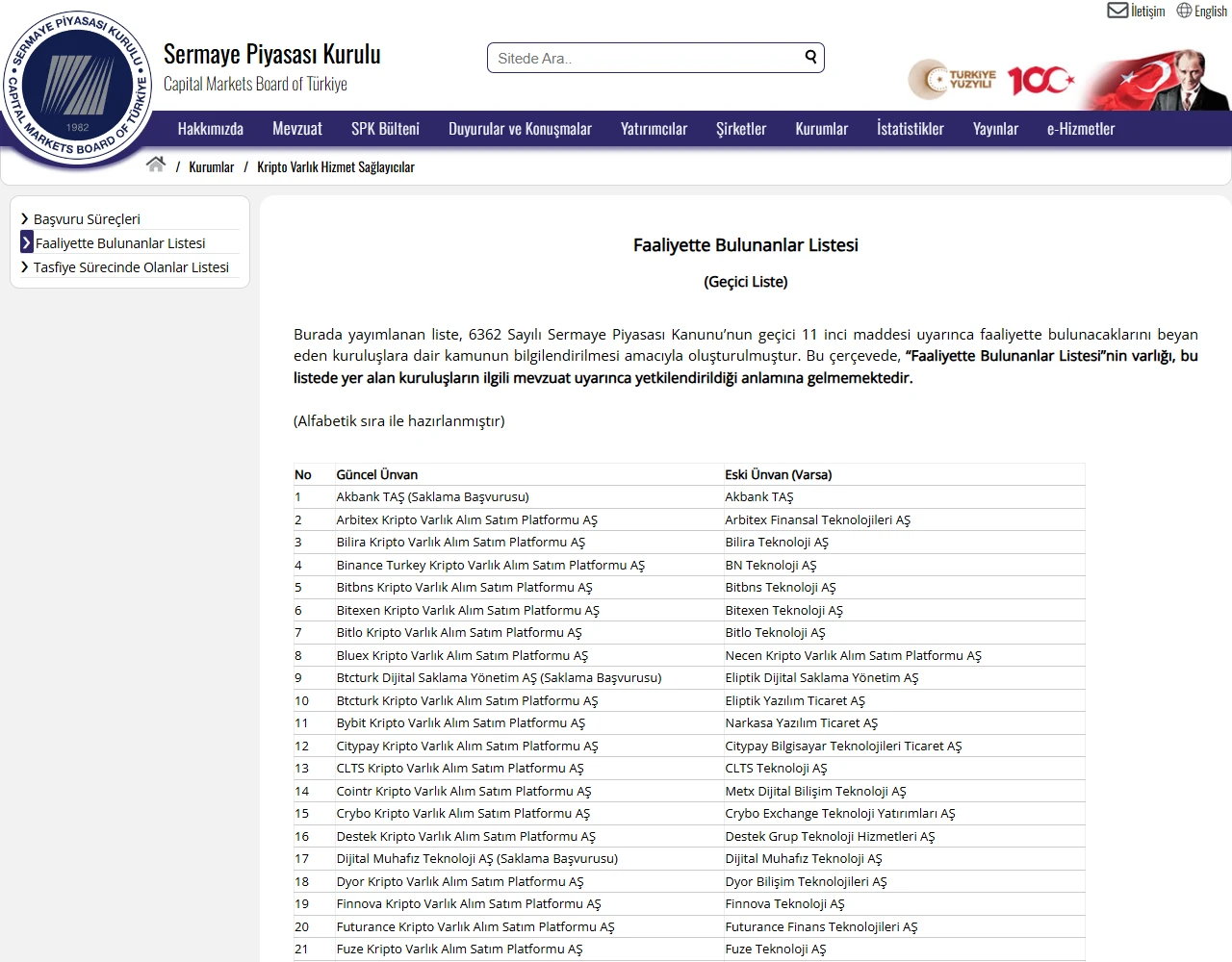
Task: Open the Hakkımızda menu
Action: pos(211,129)
